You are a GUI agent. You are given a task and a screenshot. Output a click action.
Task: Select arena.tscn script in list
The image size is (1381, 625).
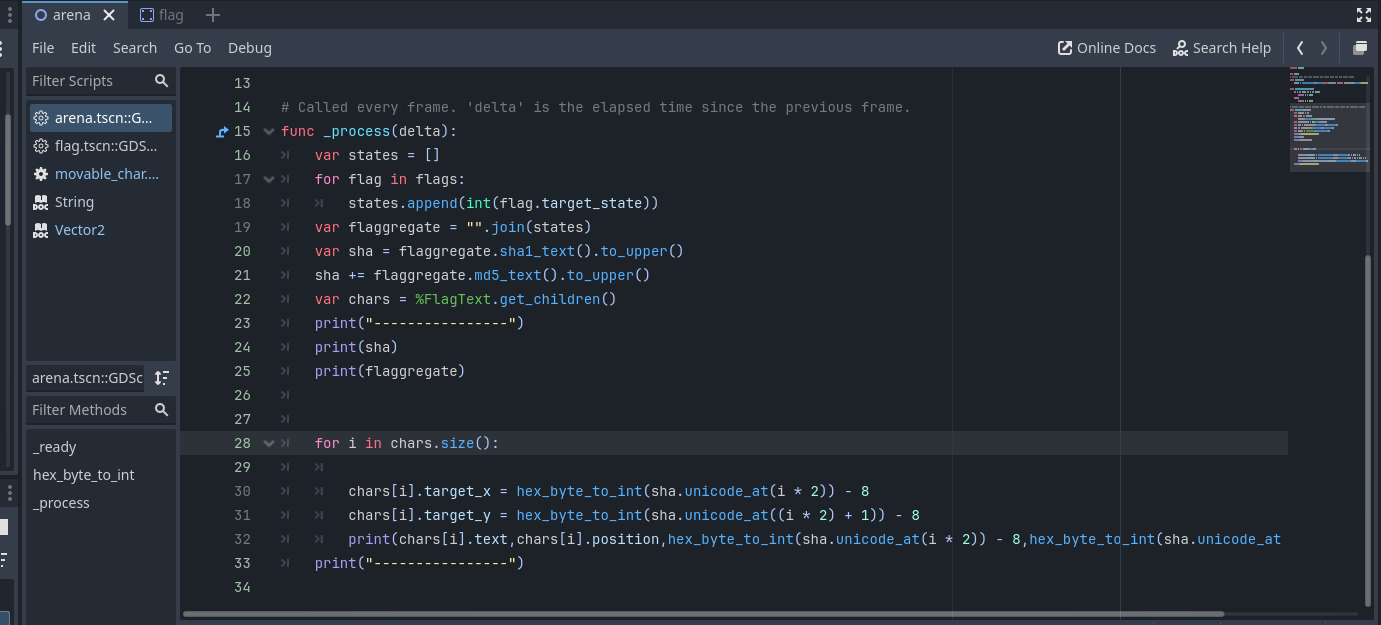[x=100, y=118]
